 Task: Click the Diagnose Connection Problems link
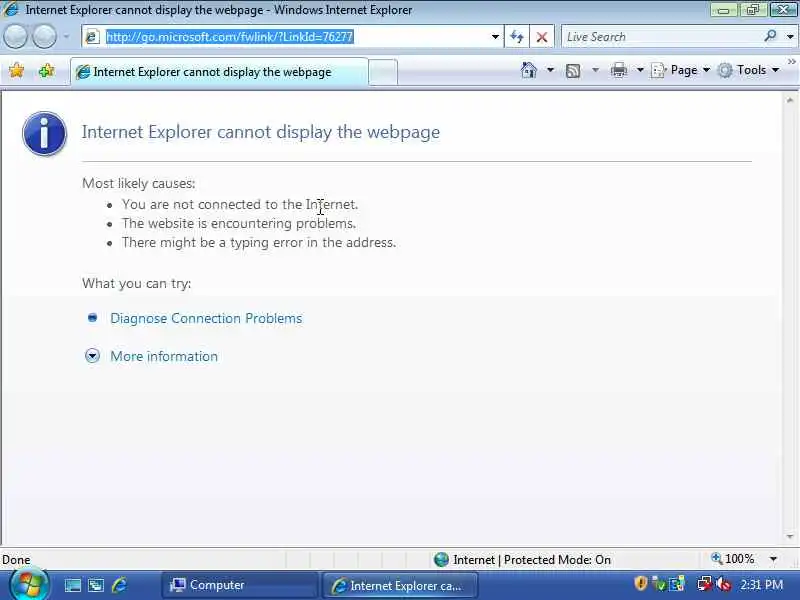click(206, 318)
